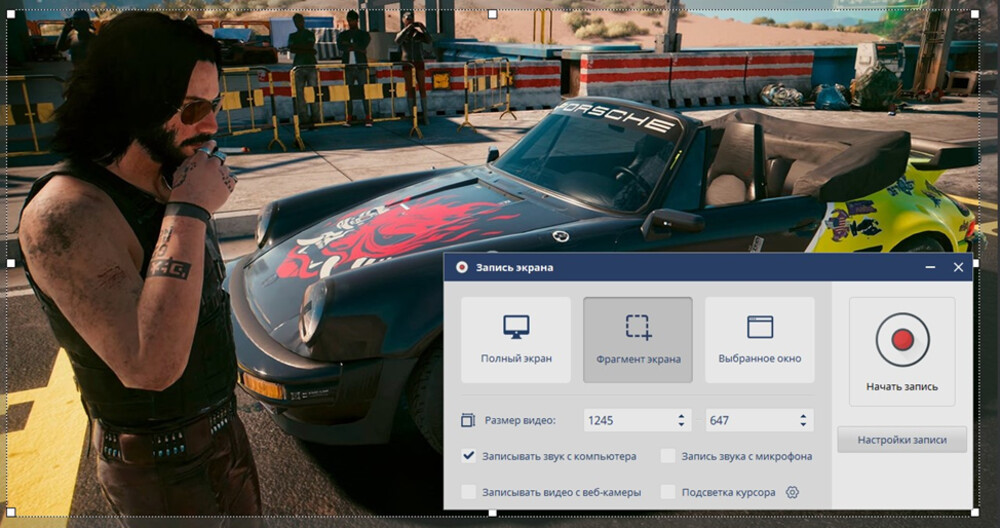Viewport: 1000px width, 528px height.
Task: Click the Запись экрана title text
Action: click(514, 267)
